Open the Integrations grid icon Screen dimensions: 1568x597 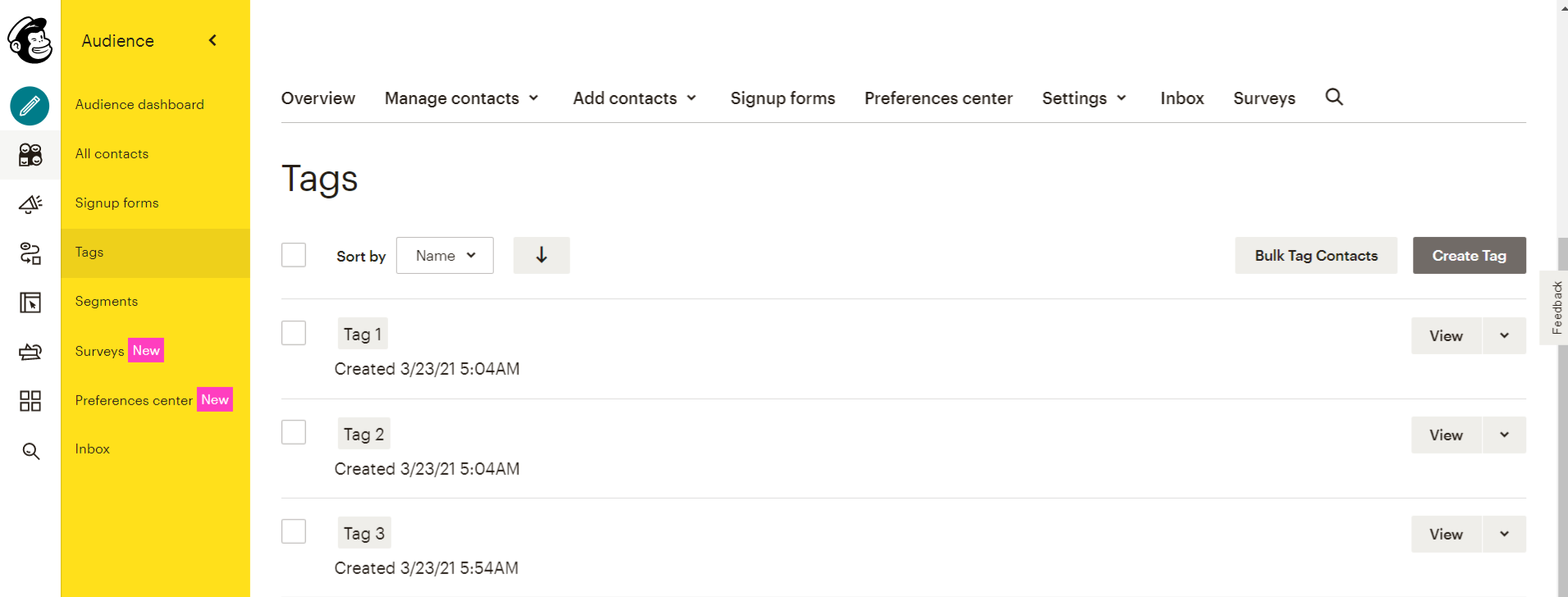pos(30,401)
